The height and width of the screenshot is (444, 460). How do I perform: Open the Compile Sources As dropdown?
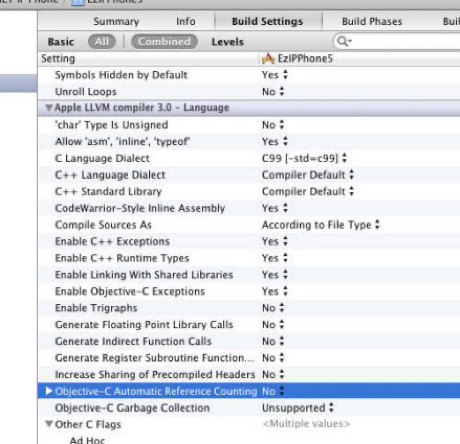[321, 225]
